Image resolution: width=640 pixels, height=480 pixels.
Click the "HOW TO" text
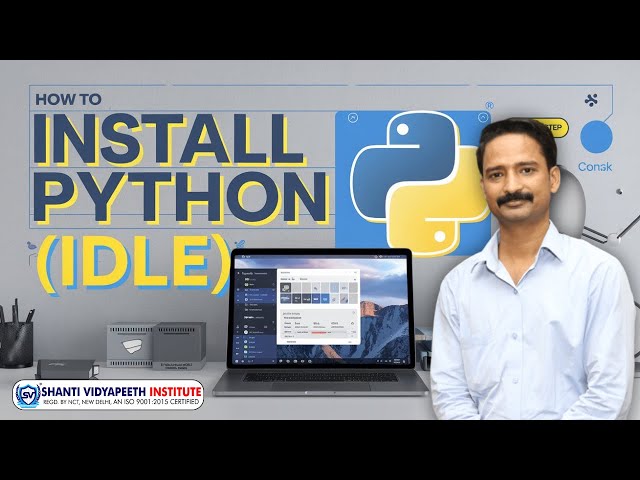click(68, 99)
